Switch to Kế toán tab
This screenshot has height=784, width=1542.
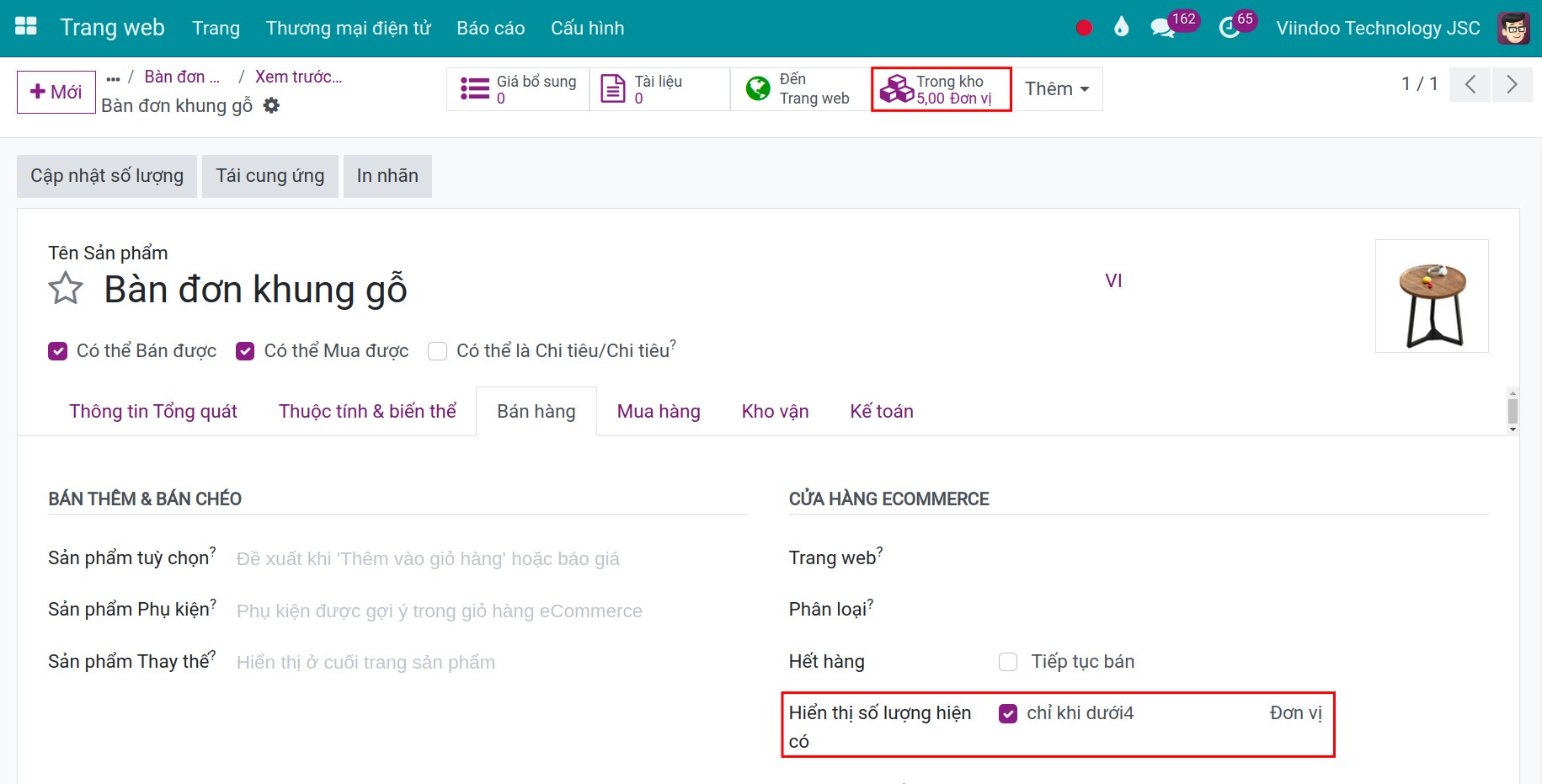click(881, 411)
